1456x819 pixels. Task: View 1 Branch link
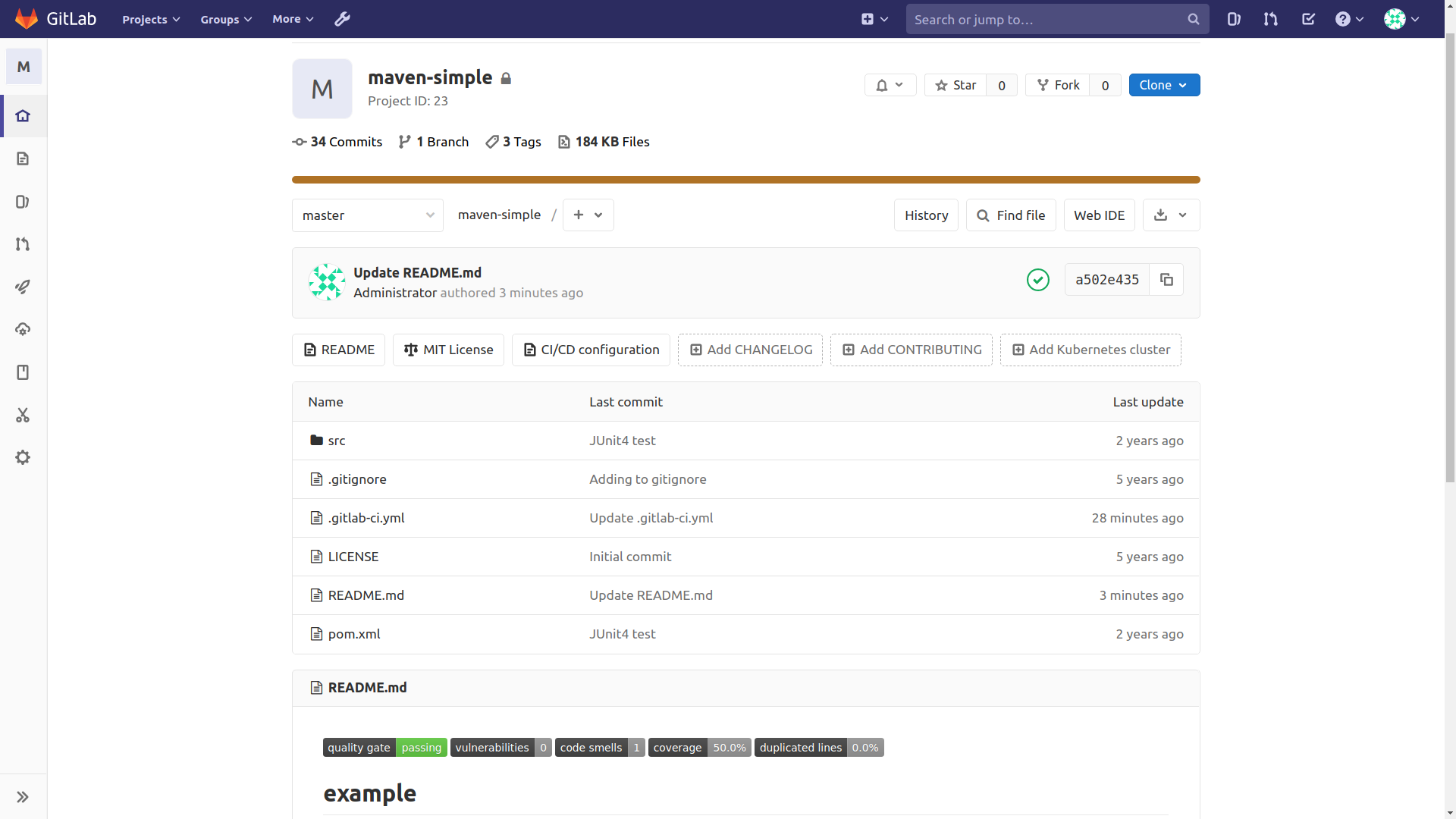(434, 142)
